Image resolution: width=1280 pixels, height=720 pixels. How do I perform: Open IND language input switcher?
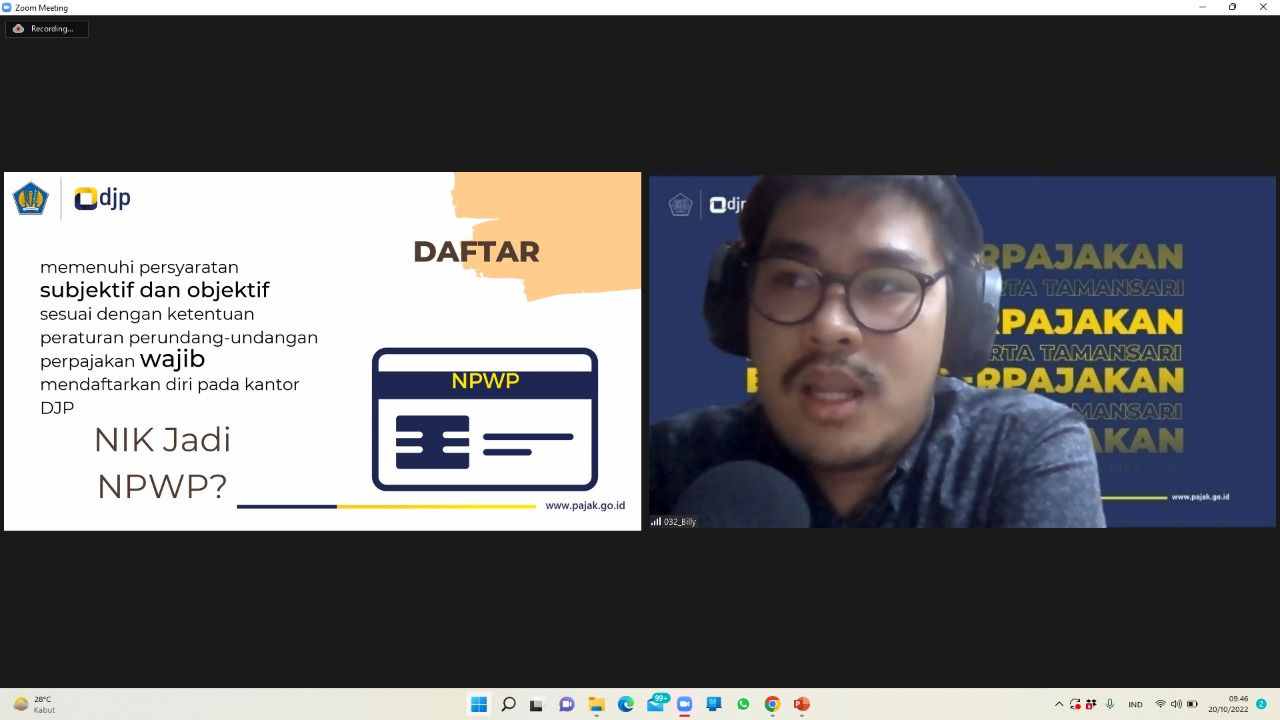coord(1135,704)
